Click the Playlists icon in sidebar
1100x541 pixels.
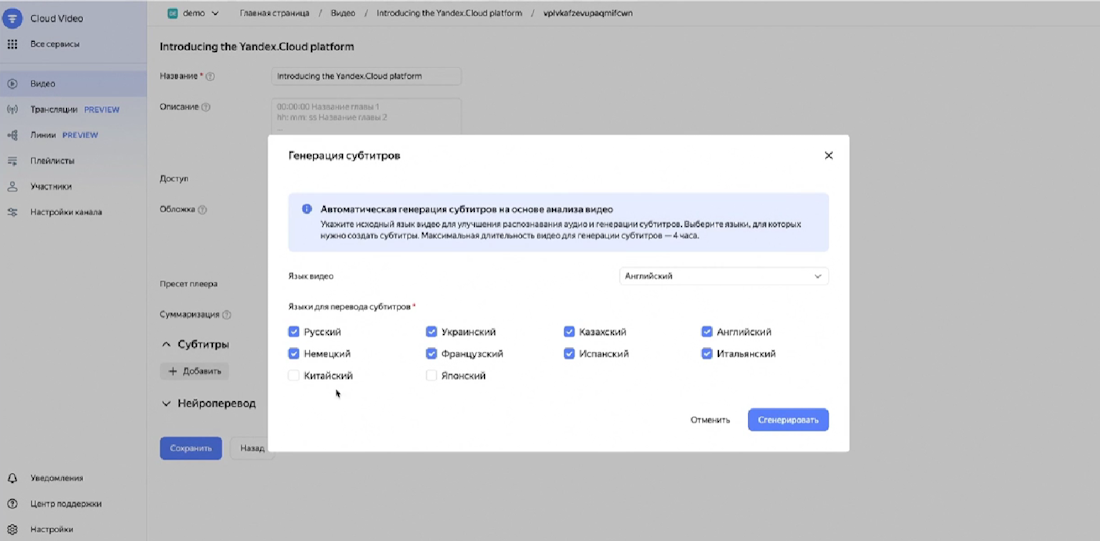[13, 161]
